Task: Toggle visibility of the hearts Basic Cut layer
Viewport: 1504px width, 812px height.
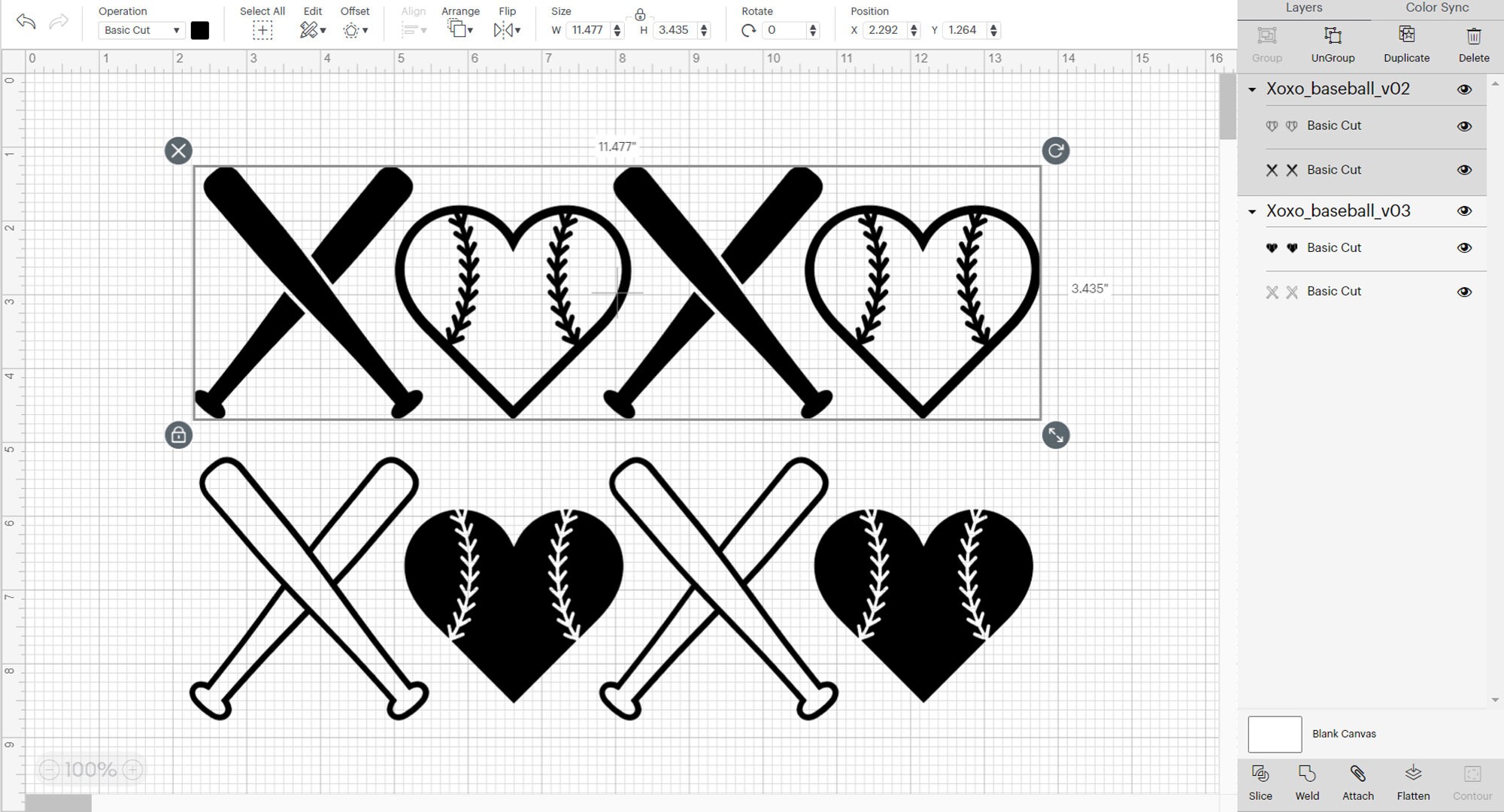Action: (x=1465, y=247)
